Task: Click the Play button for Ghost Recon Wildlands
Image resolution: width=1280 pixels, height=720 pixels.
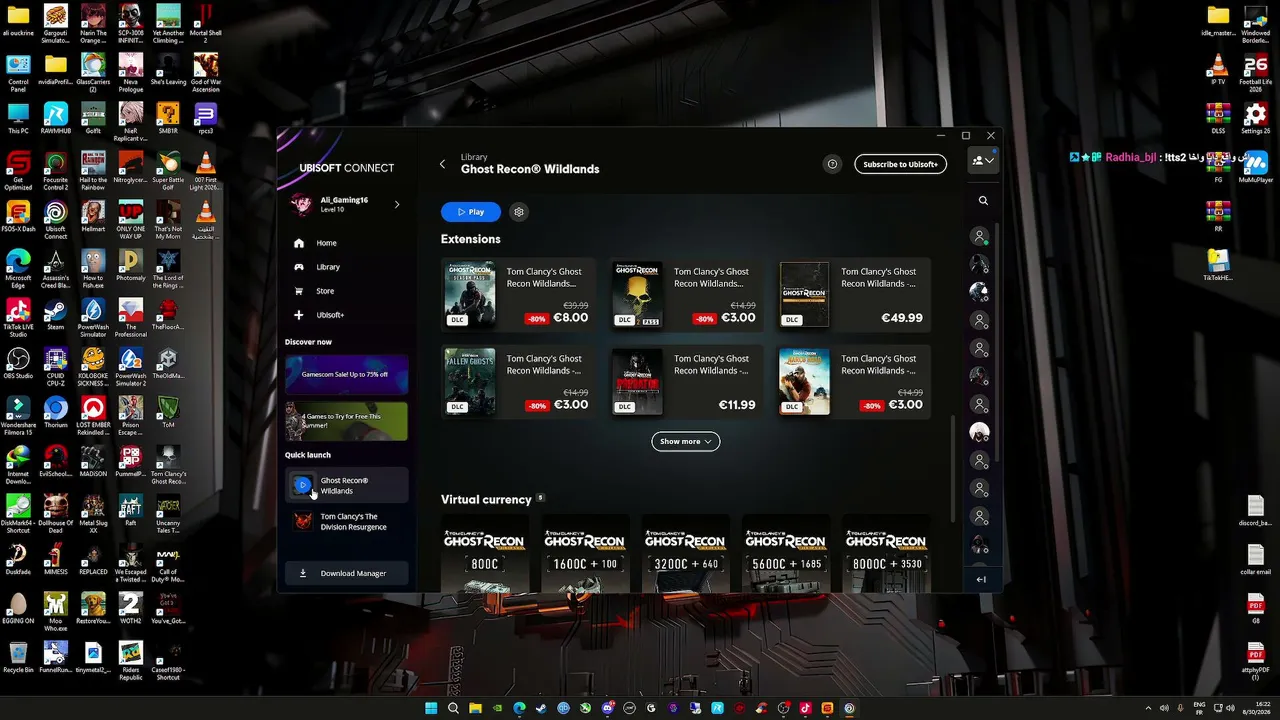Action: click(x=471, y=212)
